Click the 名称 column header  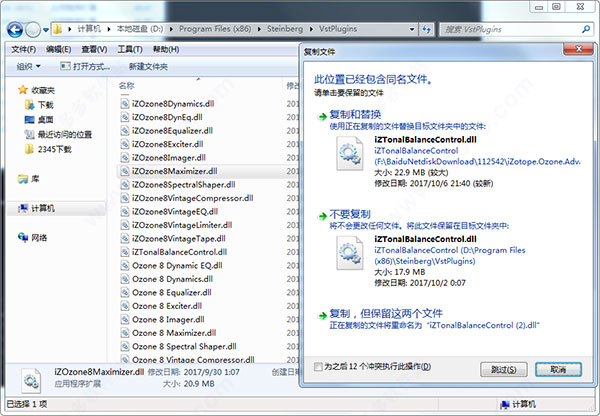coord(126,86)
